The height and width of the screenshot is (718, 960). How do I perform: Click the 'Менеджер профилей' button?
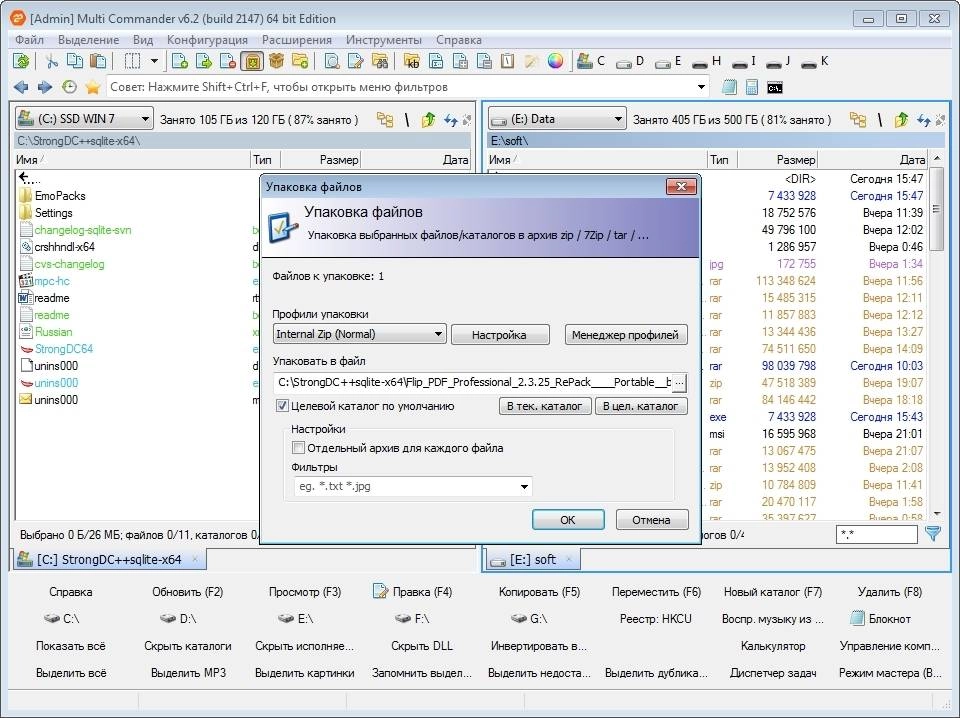point(625,335)
